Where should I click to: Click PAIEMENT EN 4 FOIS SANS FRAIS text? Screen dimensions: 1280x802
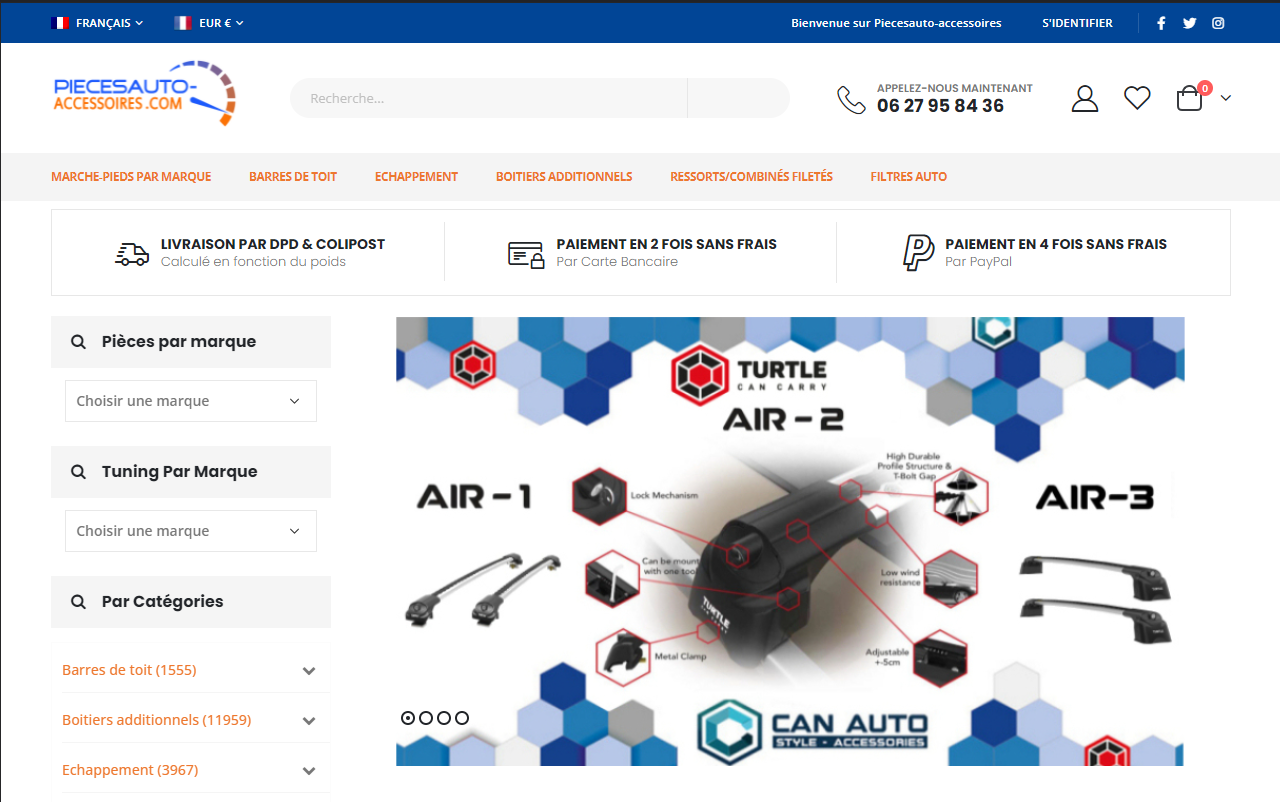pos(1056,244)
